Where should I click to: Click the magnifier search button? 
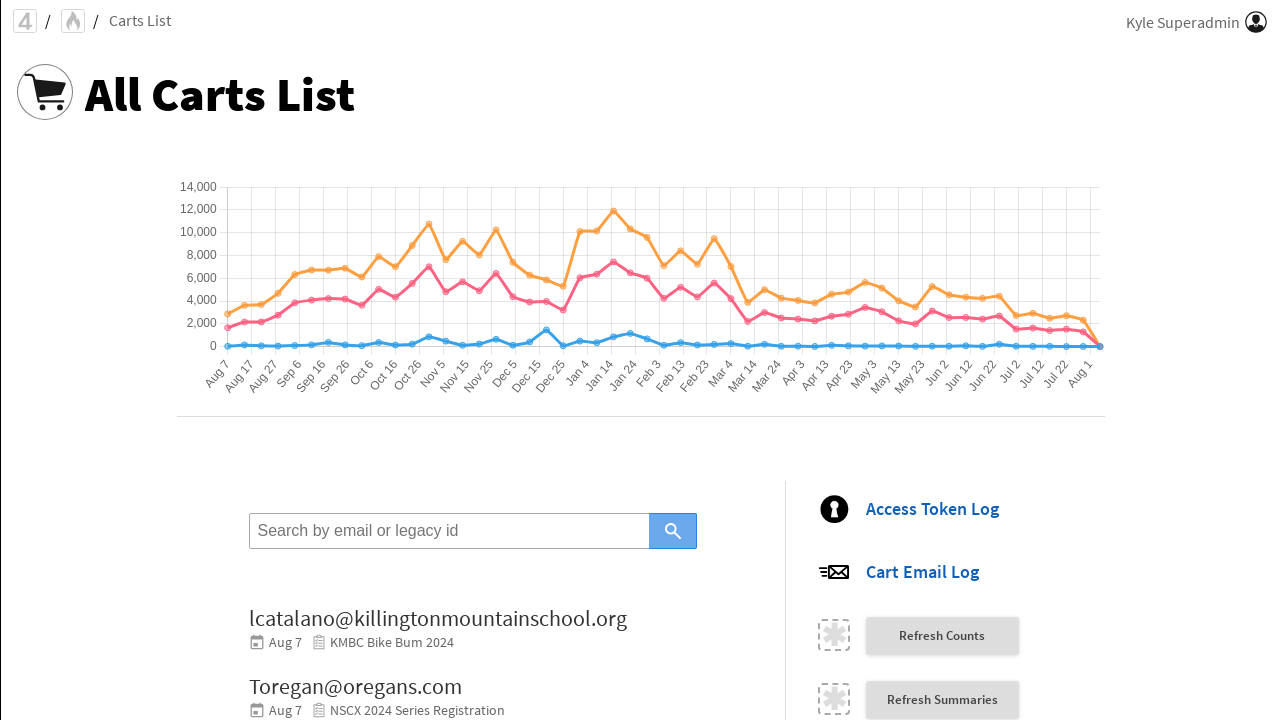click(673, 531)
